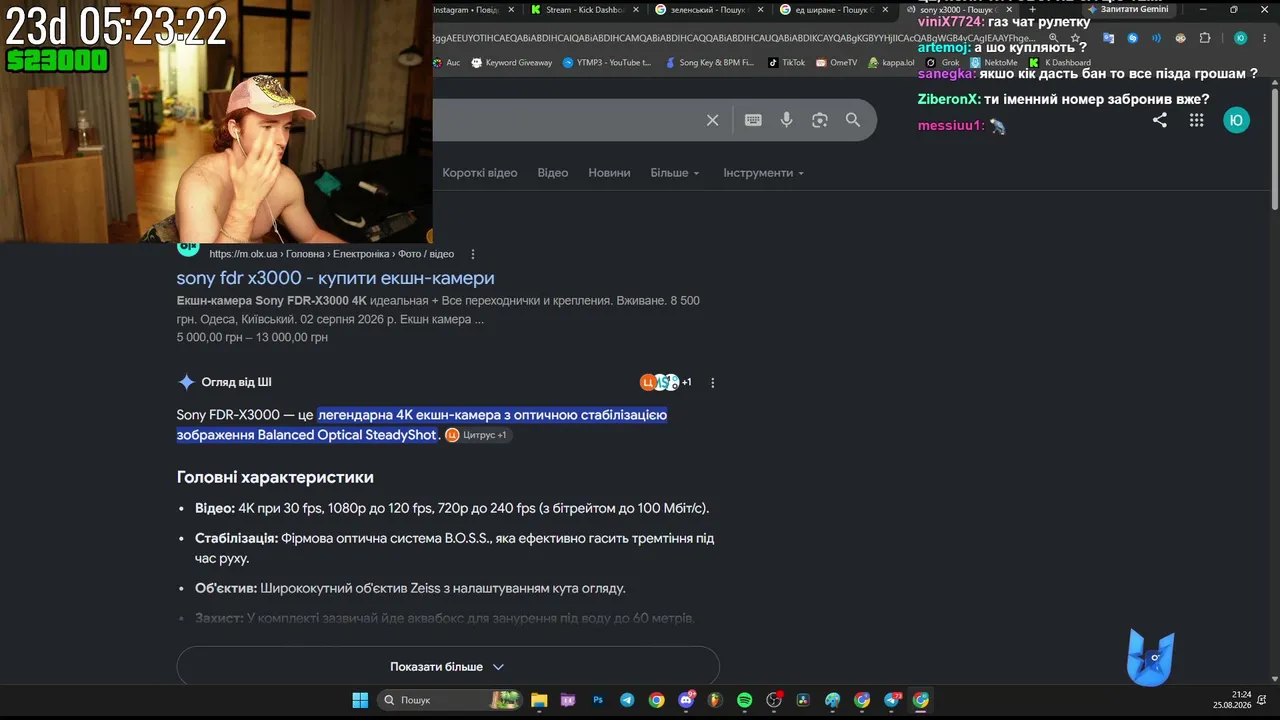
Task: Expand the Інструменти dropdown
Action: click(x=764, y=173)
